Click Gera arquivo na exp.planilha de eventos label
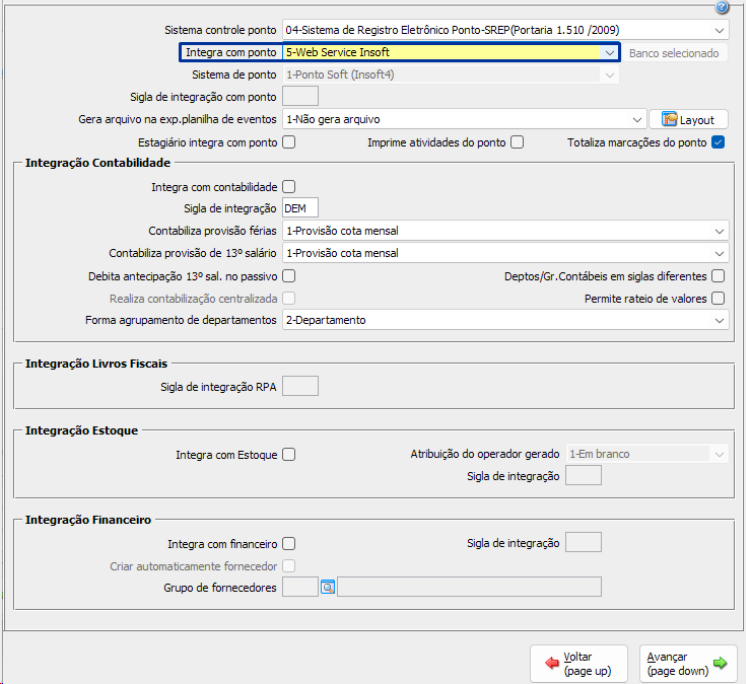The width and height of the screenshot is (746, 684). click(177, 119)
